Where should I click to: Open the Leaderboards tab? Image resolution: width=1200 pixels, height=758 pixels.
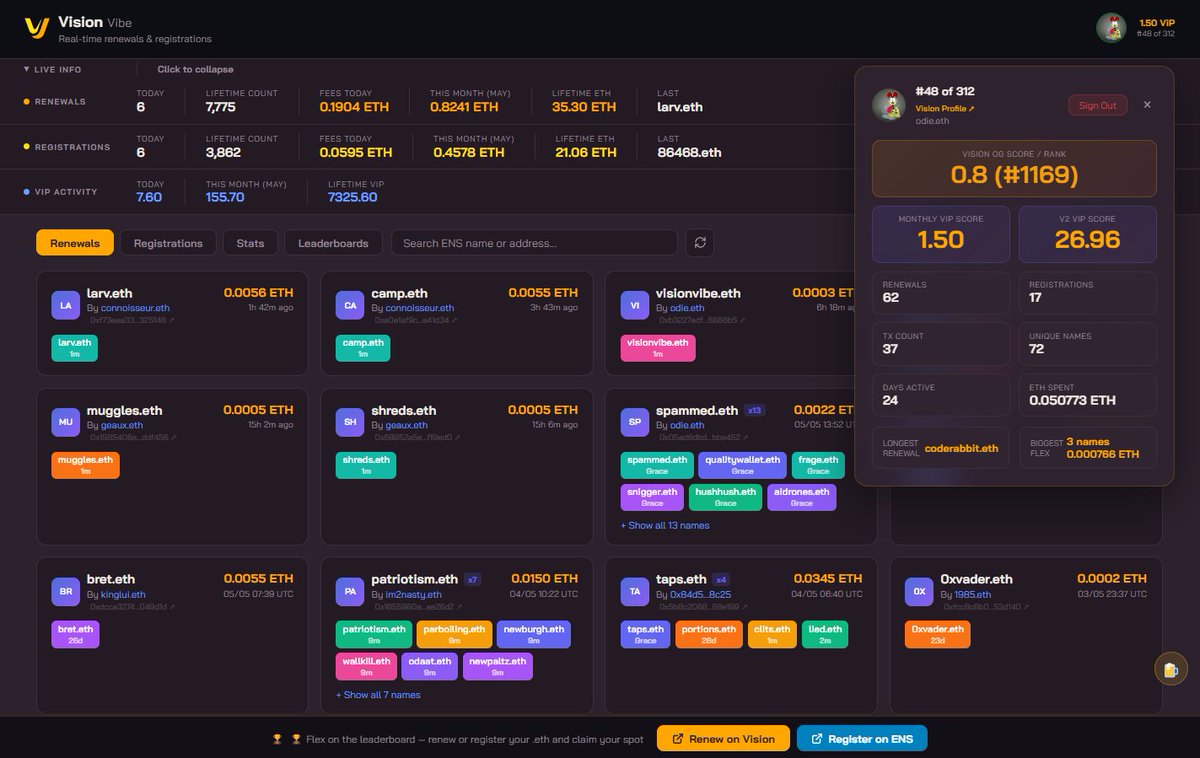(x=333, y=242)
